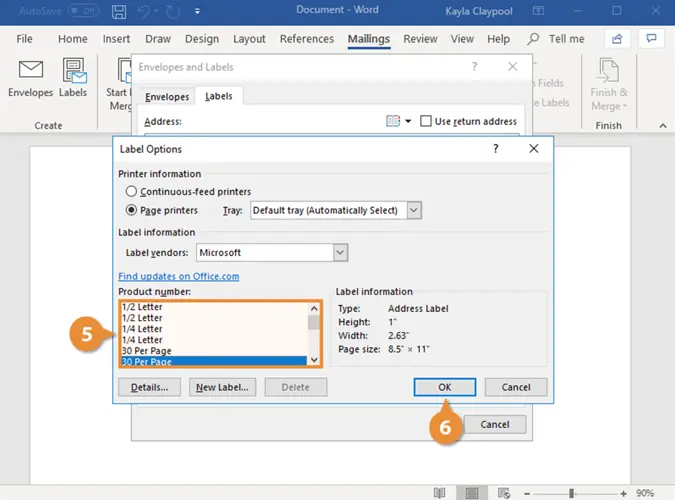Click help icon in Envelopes and Labels dialog
The image size is (675, 500).
pyautogui.click(x=474, y=66)
